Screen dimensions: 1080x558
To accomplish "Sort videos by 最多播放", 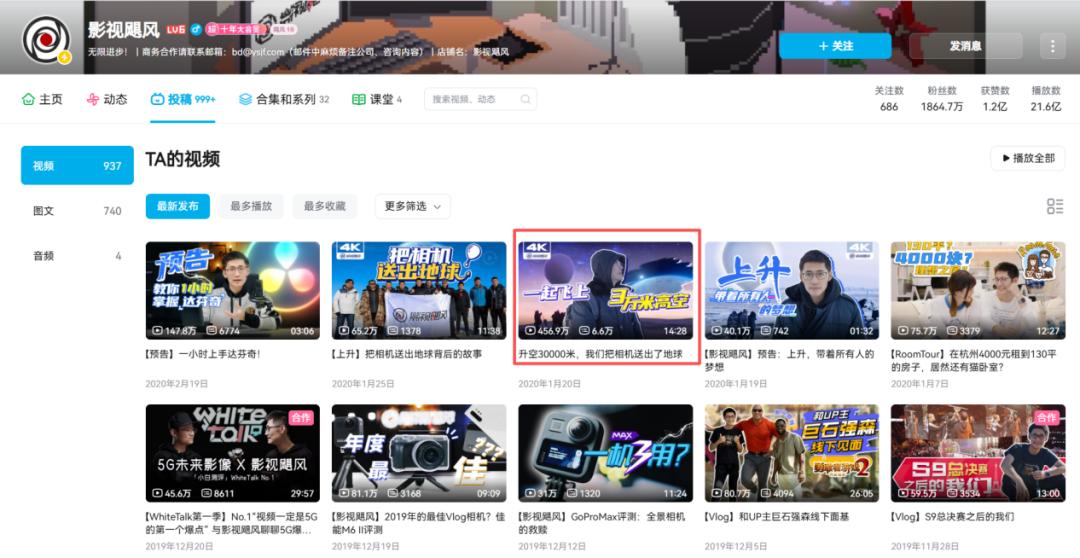I will (251, 206).
